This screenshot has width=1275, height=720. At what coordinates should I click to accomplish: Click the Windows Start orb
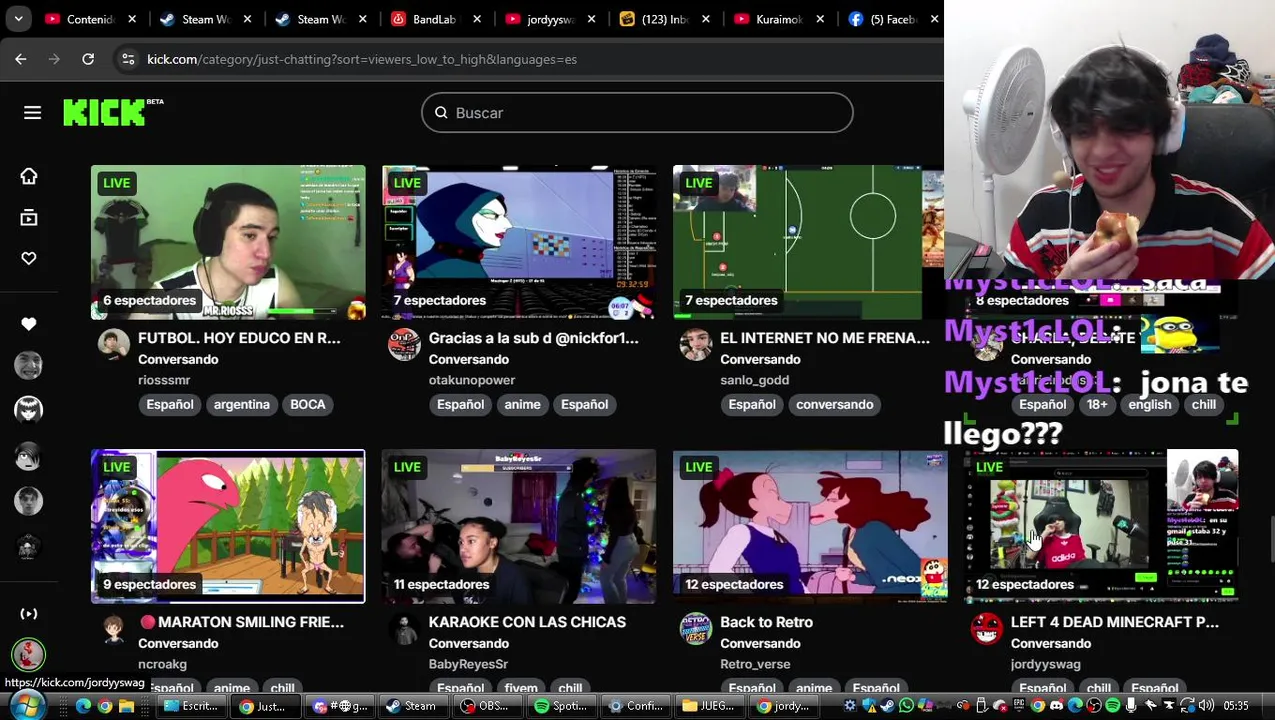[27, 705]
